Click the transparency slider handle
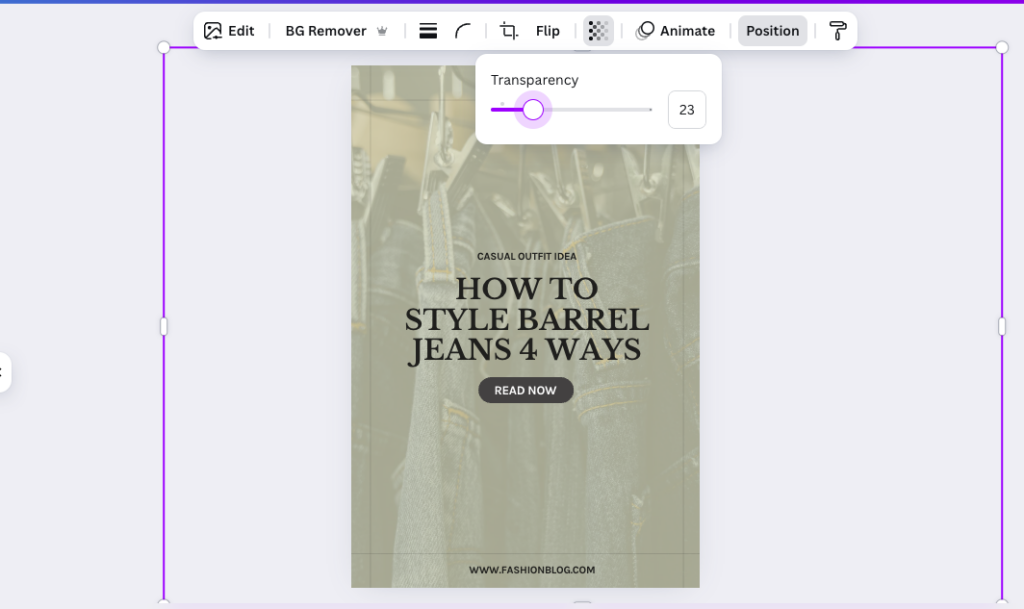Screen dimensions: 1024x609 pos(533,110)
